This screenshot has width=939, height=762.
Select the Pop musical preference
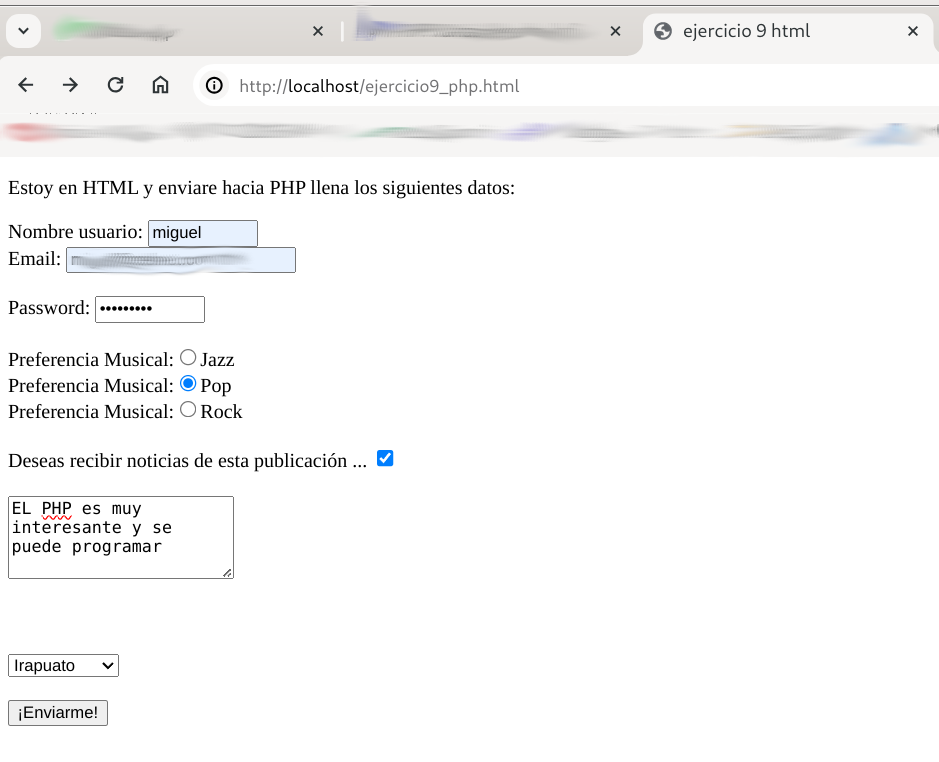point(188,384)
